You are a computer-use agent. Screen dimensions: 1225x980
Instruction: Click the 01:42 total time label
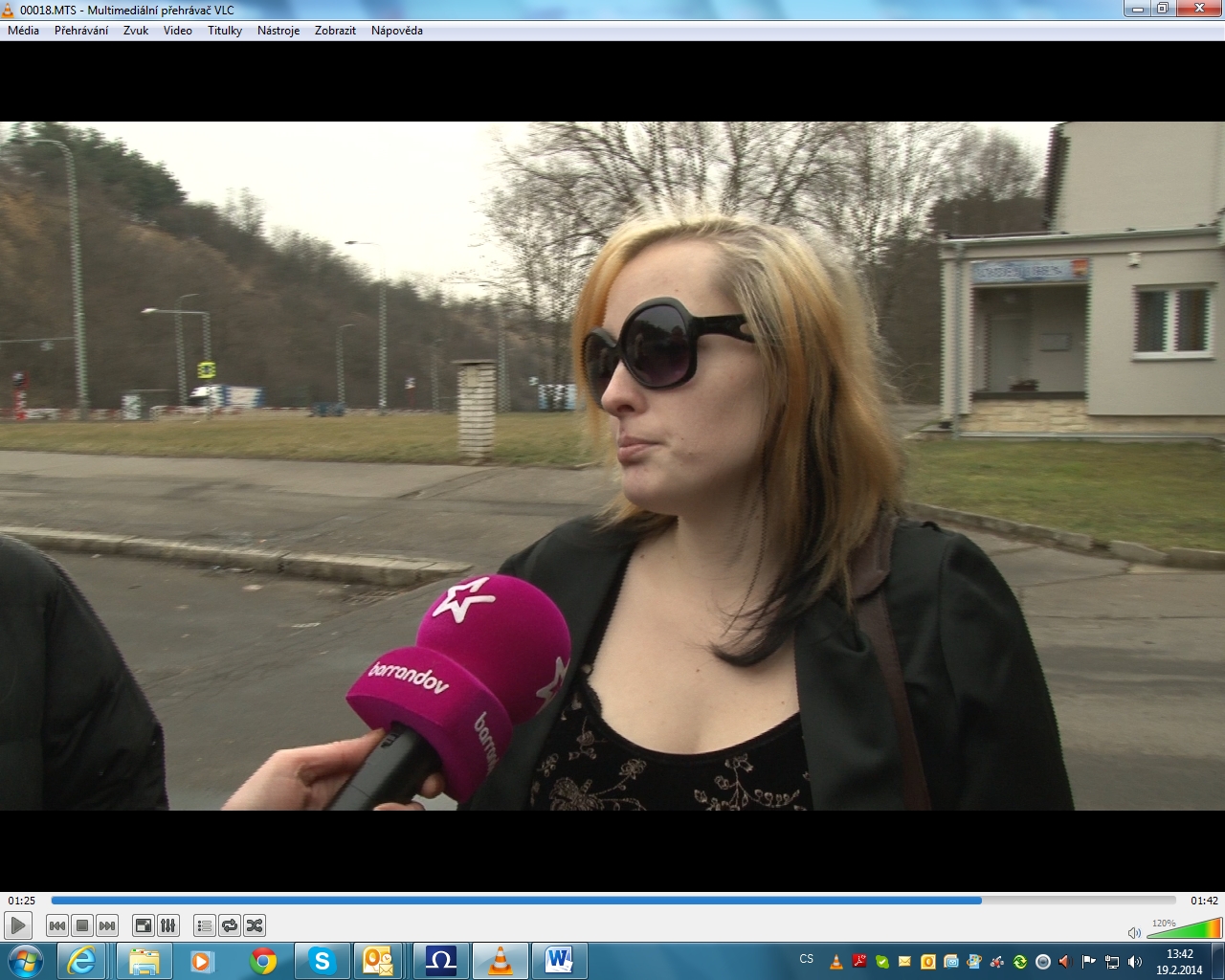(1204, 901)
